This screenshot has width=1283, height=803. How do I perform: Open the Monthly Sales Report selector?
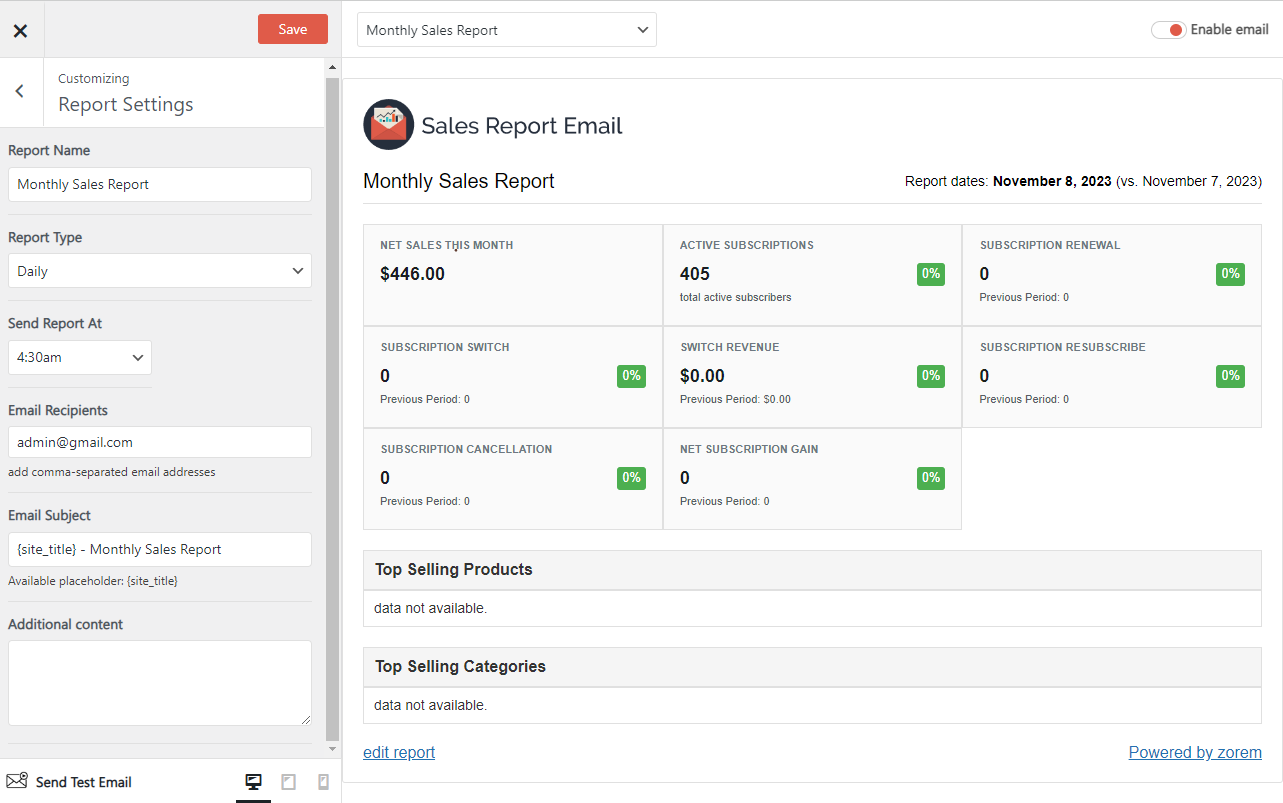(x=506, y=30)
